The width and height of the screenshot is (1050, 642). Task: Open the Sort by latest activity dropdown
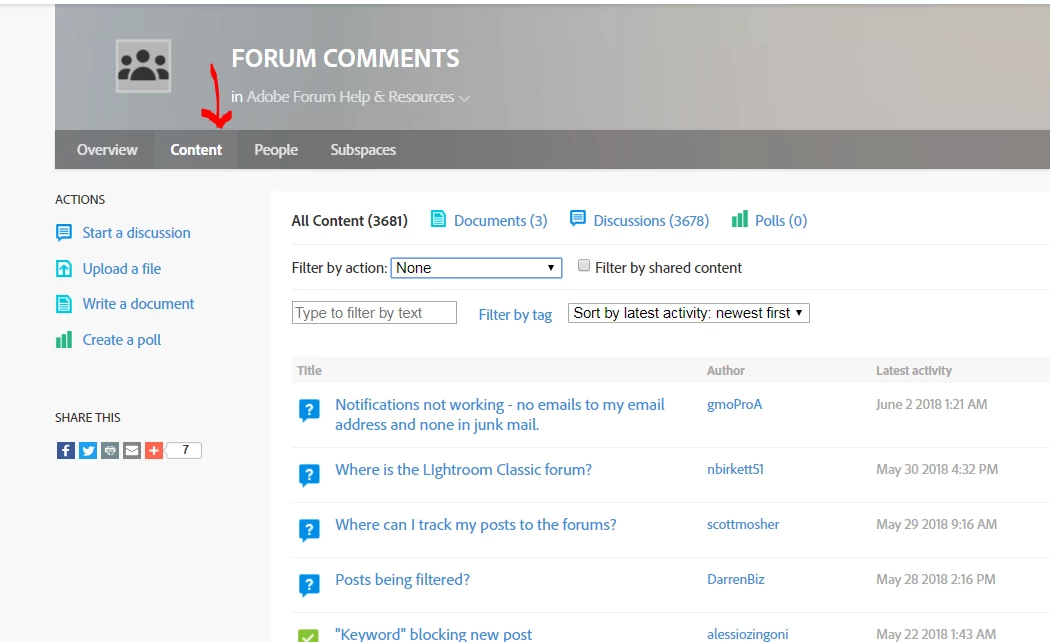[x=688, y=313]
